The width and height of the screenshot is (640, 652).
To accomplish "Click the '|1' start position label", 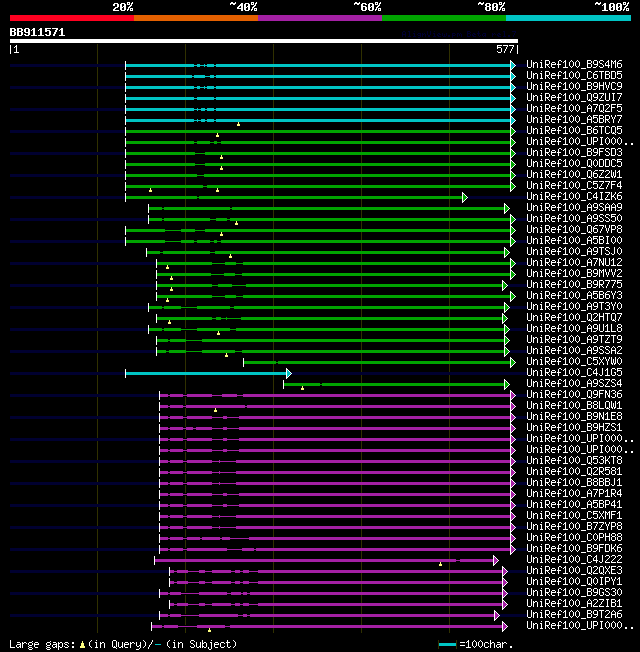I will pyautogui.click(x=14, y=49).
